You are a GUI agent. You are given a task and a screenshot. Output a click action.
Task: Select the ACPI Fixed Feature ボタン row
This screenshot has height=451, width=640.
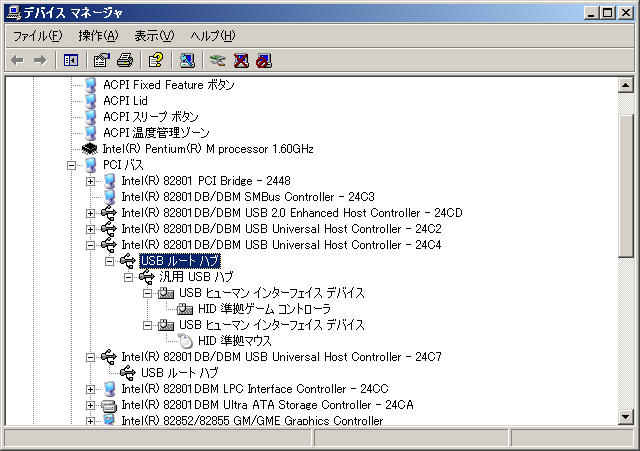click(x=169, y=85)
